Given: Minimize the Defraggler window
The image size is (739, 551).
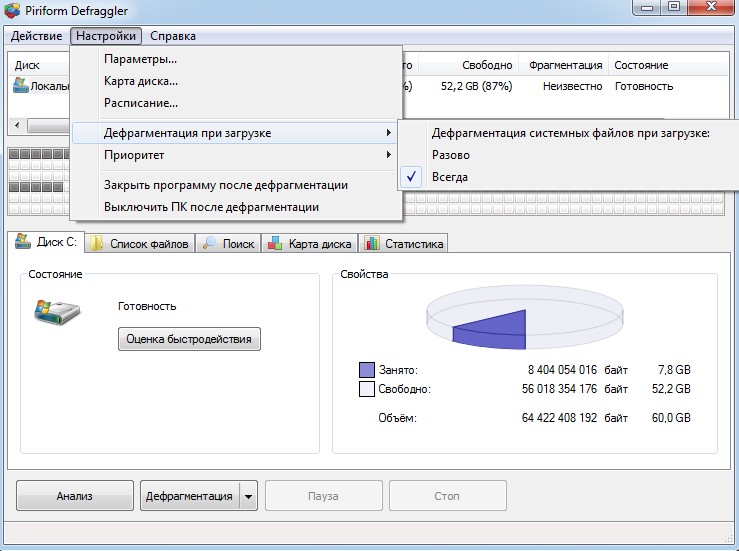Looking at the screenshot, I should pyautogui.click(x=647, y=7).
